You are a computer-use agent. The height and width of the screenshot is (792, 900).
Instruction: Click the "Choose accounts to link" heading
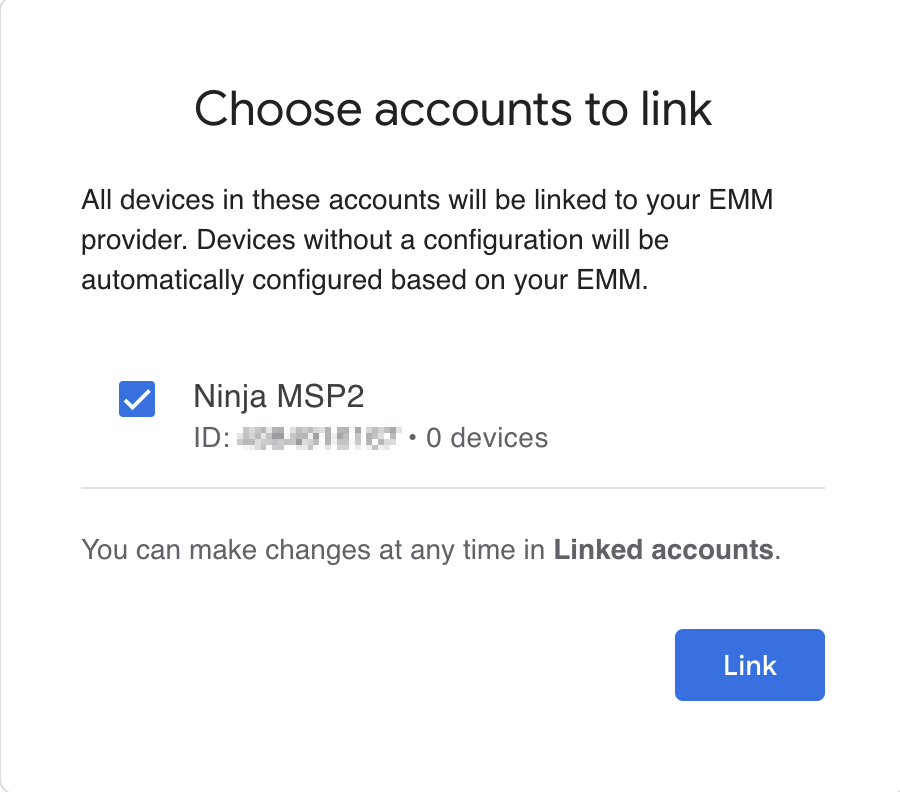pos(453,108)
